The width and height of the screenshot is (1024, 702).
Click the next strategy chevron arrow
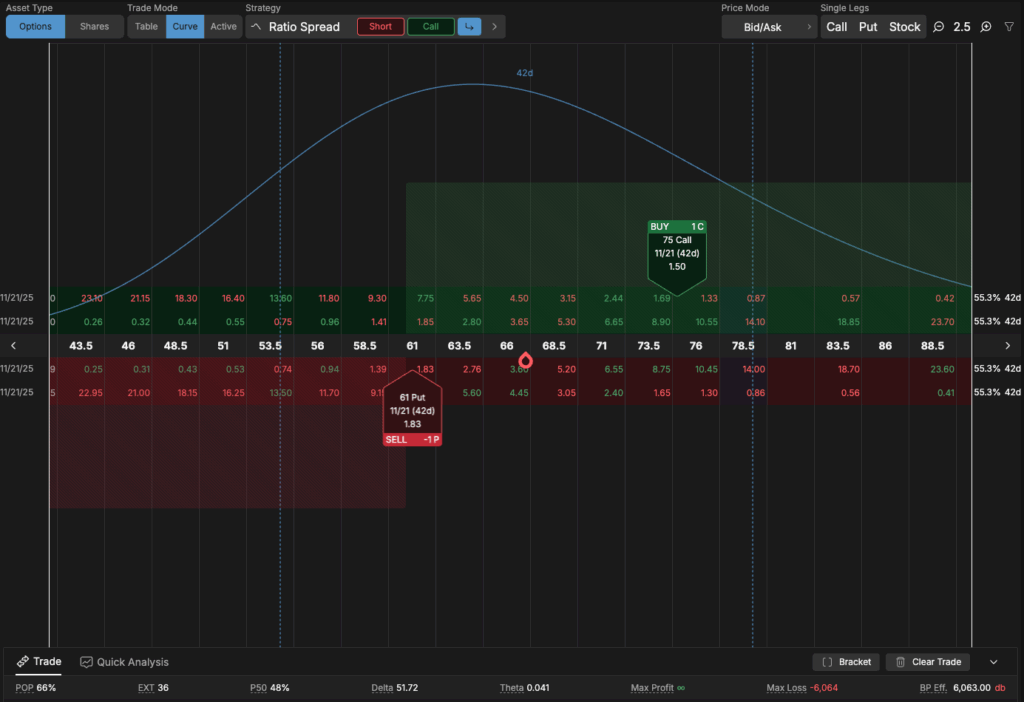coord(494,27)
